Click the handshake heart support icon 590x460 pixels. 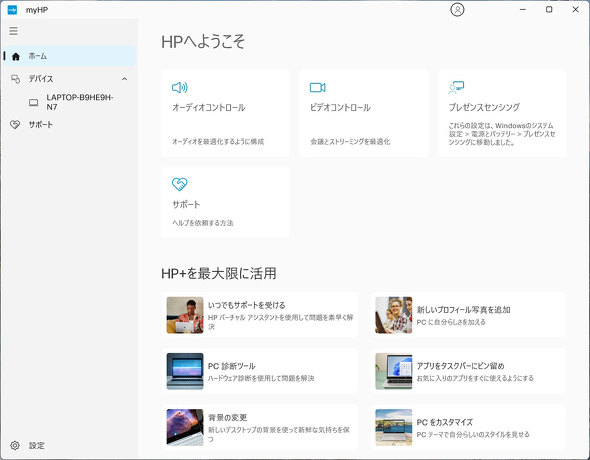click(179, 184)
